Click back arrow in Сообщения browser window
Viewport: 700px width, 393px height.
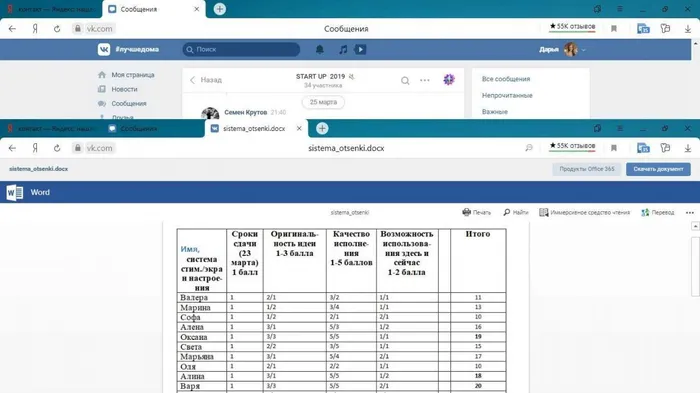tap(12, 29)
